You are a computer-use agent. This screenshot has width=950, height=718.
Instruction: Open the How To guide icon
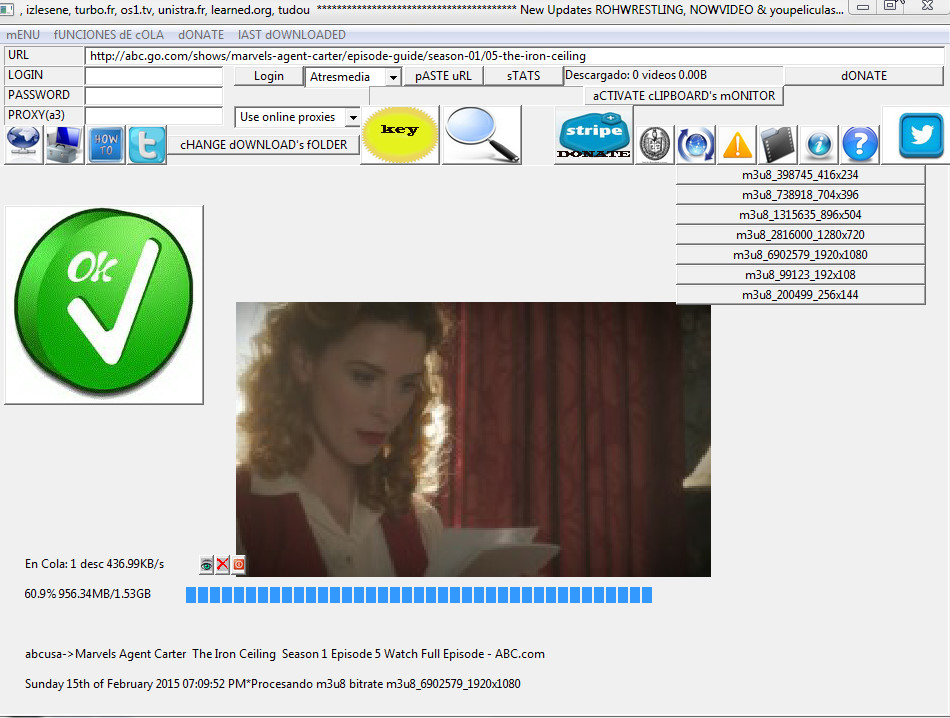105,145
